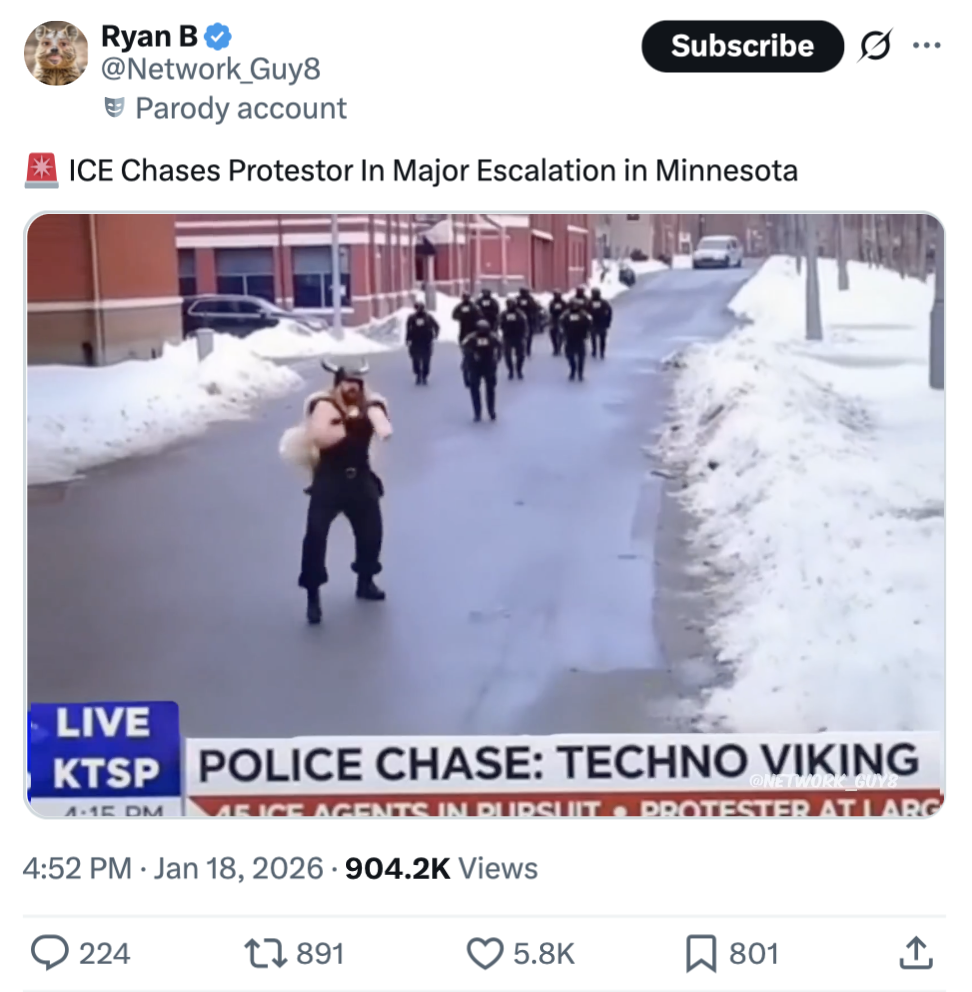This screenshot has width=972, height=992.
Task: Bookmark the post with bookmark icon
Action: (x=701, y=953)
